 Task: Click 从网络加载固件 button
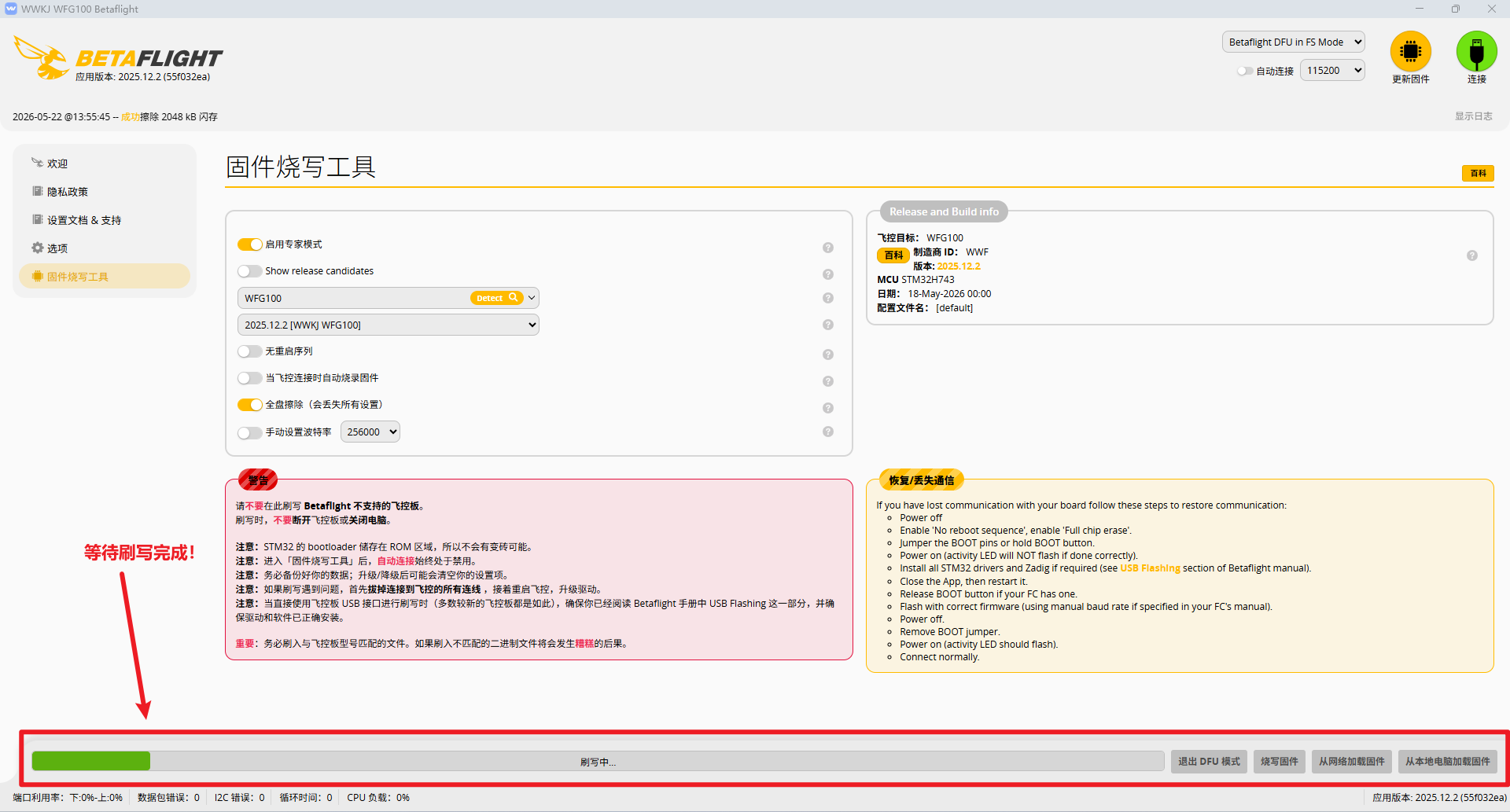[x=1352, y=762]
